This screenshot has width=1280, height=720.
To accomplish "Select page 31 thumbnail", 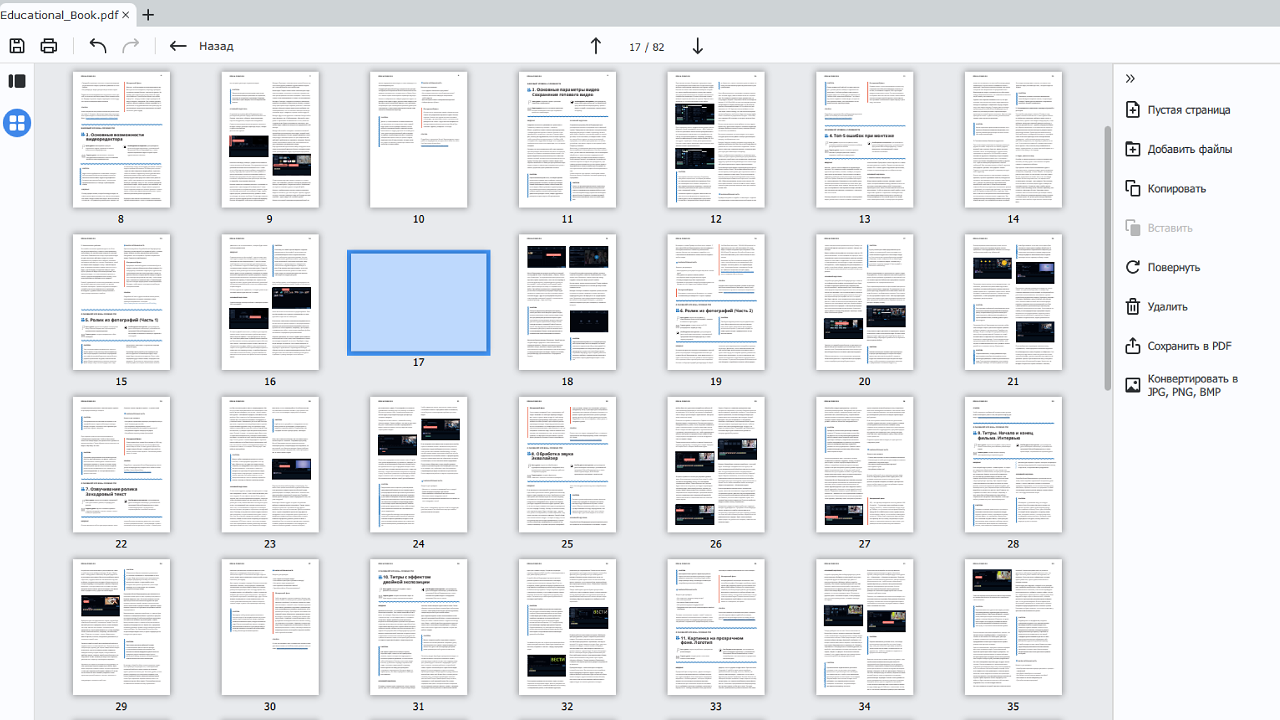I will click(418, 627).
